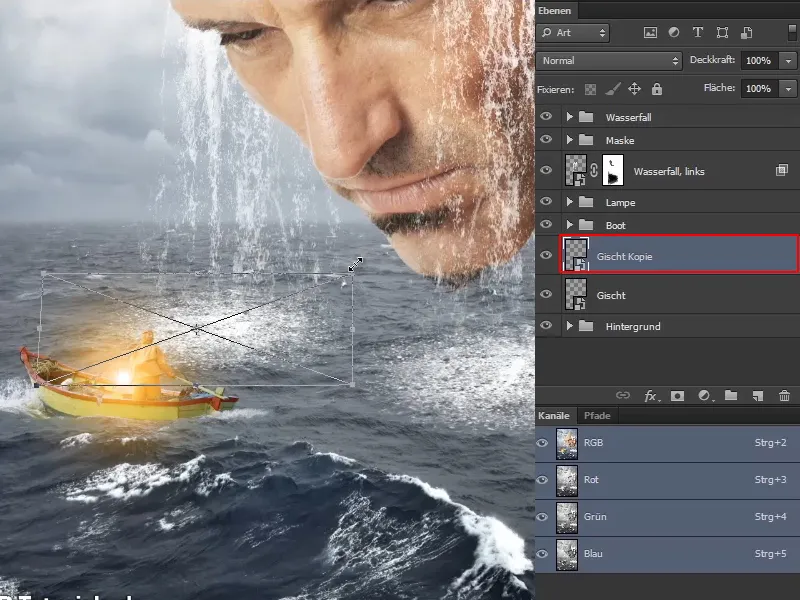The width and height of the screenshot is (800, 600).
Task: Select the RGB channel
Action: point(667,443)
